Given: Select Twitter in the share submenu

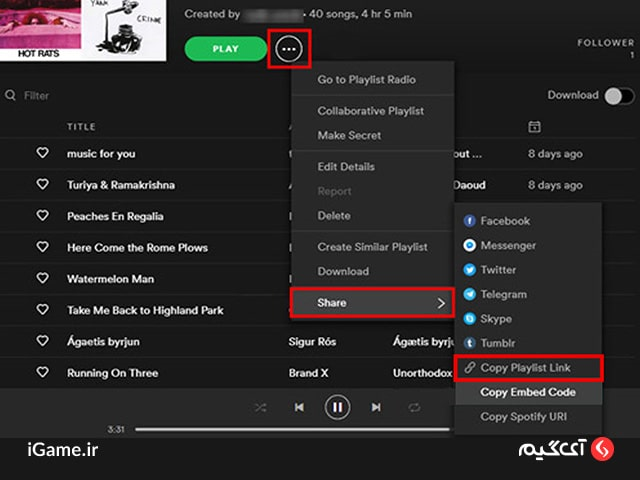Looking at the screenshot, I should 490,270.
